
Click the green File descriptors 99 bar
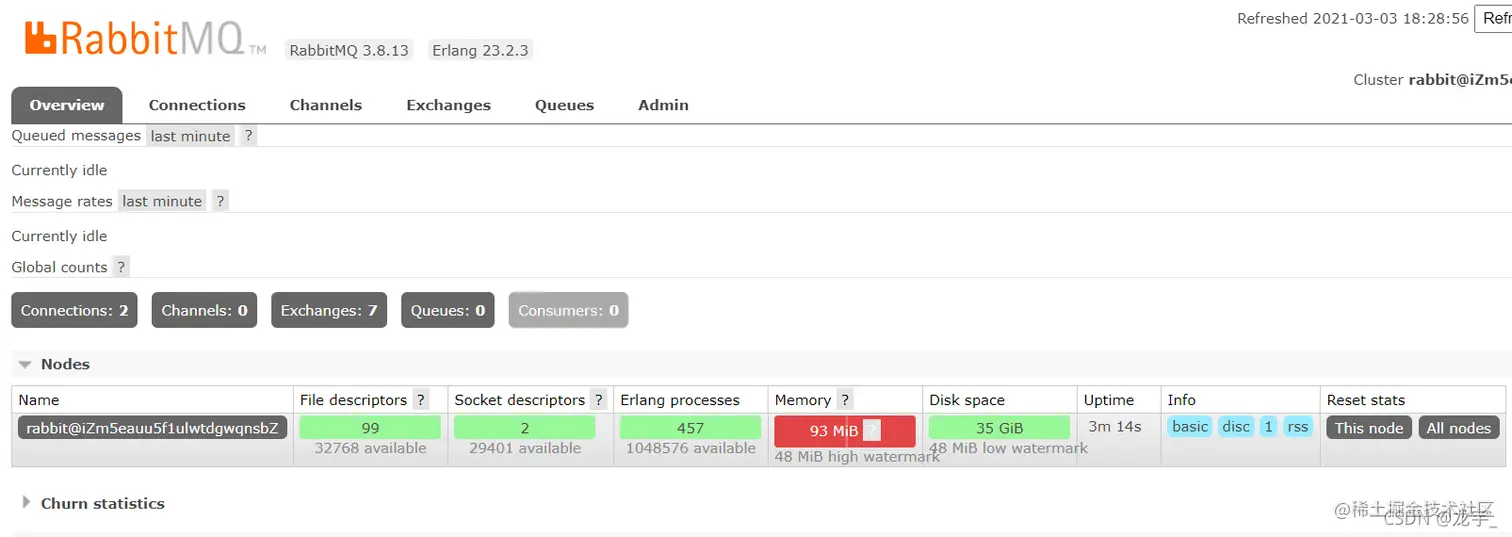coord(370,427)
